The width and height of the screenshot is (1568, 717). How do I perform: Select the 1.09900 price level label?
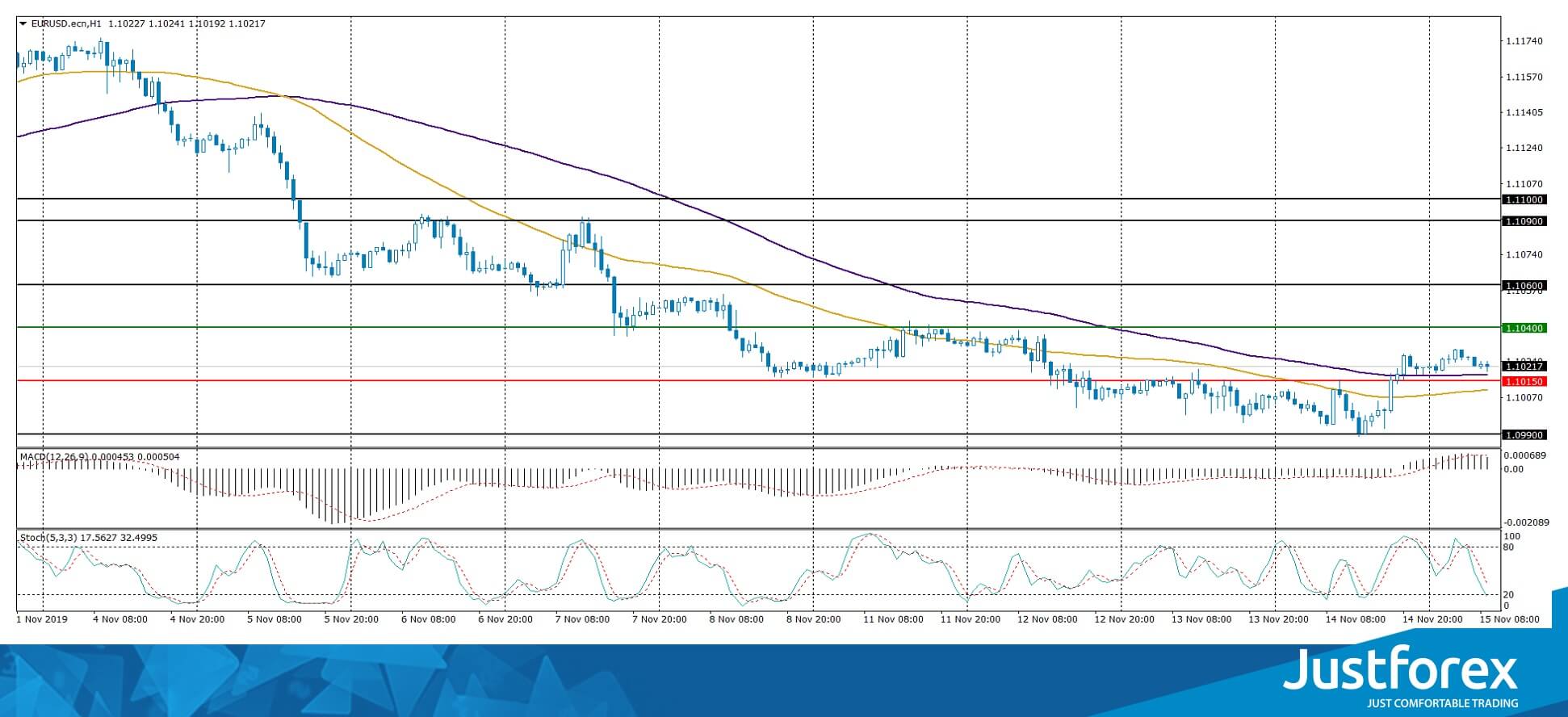point(1524,435)
